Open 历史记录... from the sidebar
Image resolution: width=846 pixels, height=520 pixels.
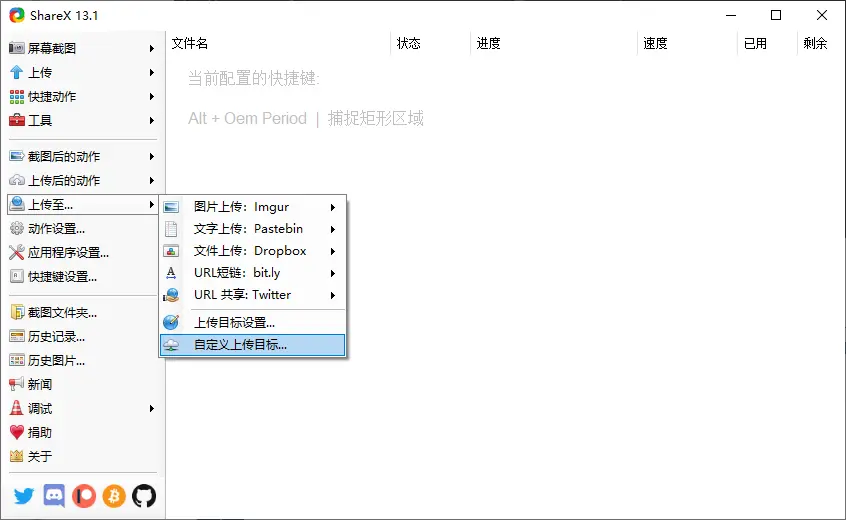(x=83, y=337)
